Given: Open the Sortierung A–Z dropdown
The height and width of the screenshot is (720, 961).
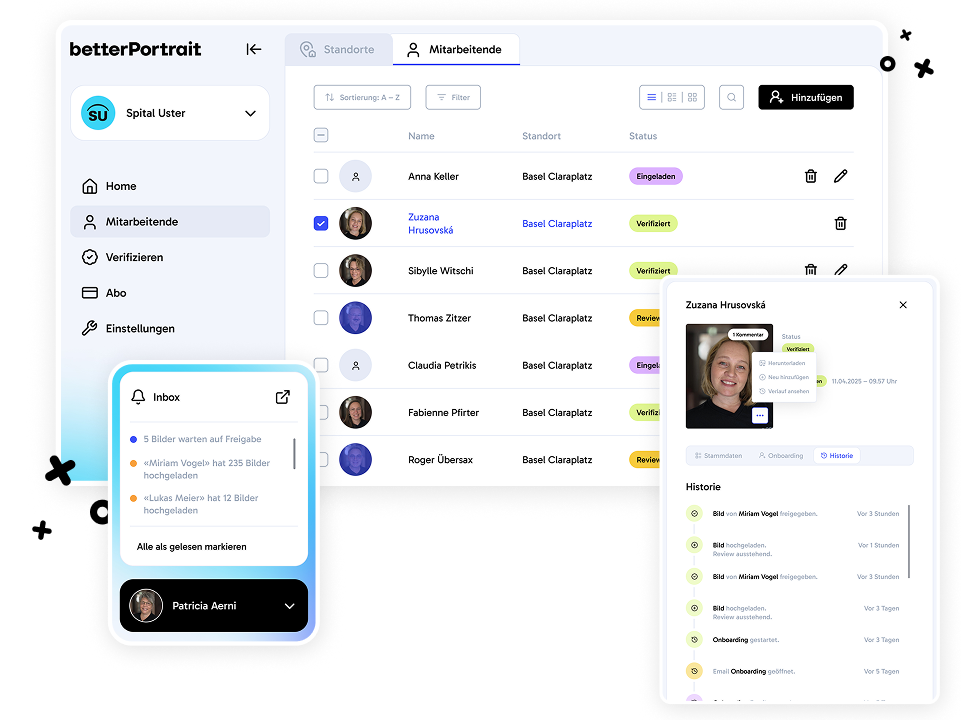Looking at the screenshot, I should point(362,97).
